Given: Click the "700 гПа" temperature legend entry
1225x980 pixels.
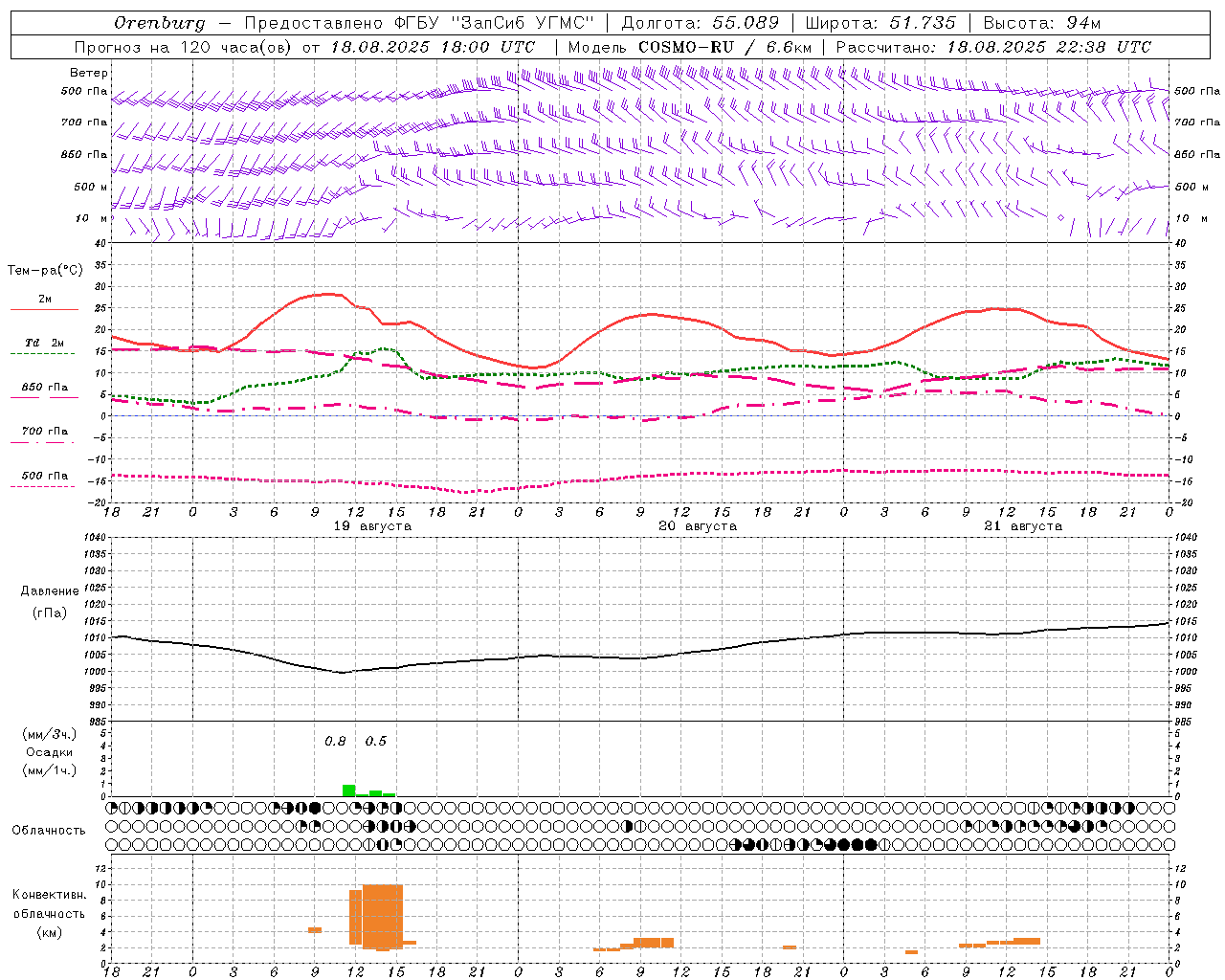Looking at the screenshot, I should click(45, 431).
